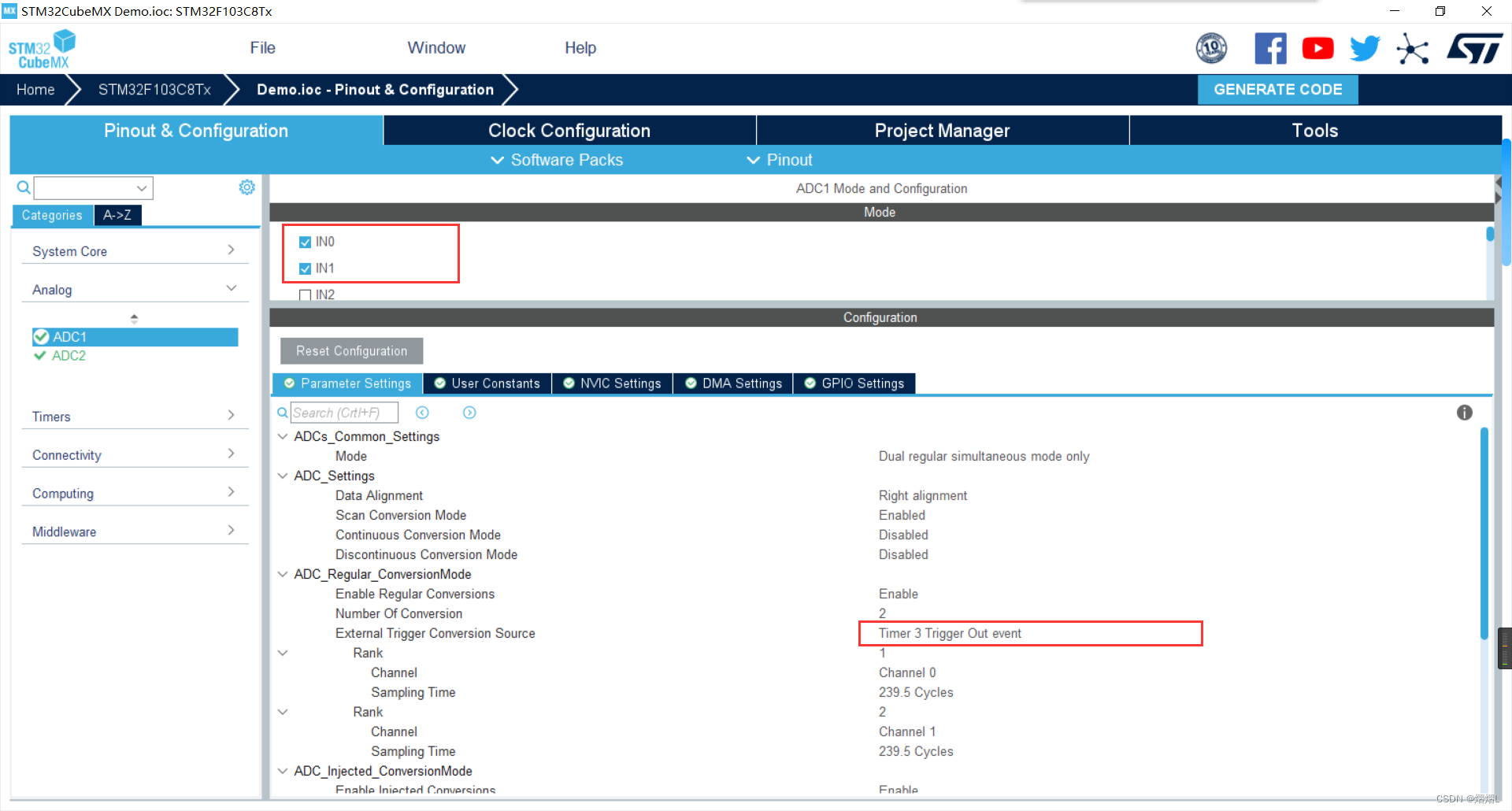Switch to Clock Configuration tab
The image size is (1512, 811).
pos(569,131)
